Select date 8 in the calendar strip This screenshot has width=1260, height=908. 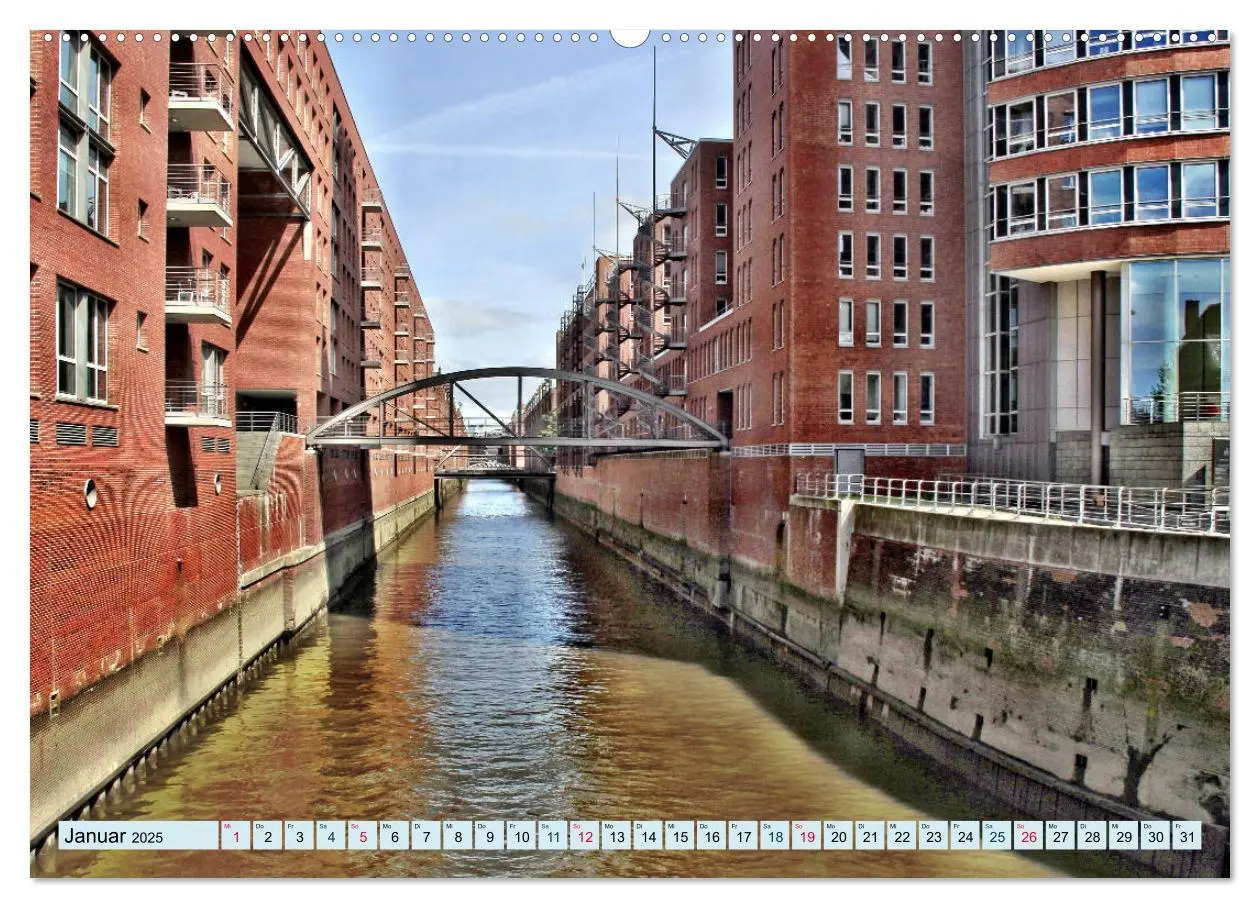point(458,836)
